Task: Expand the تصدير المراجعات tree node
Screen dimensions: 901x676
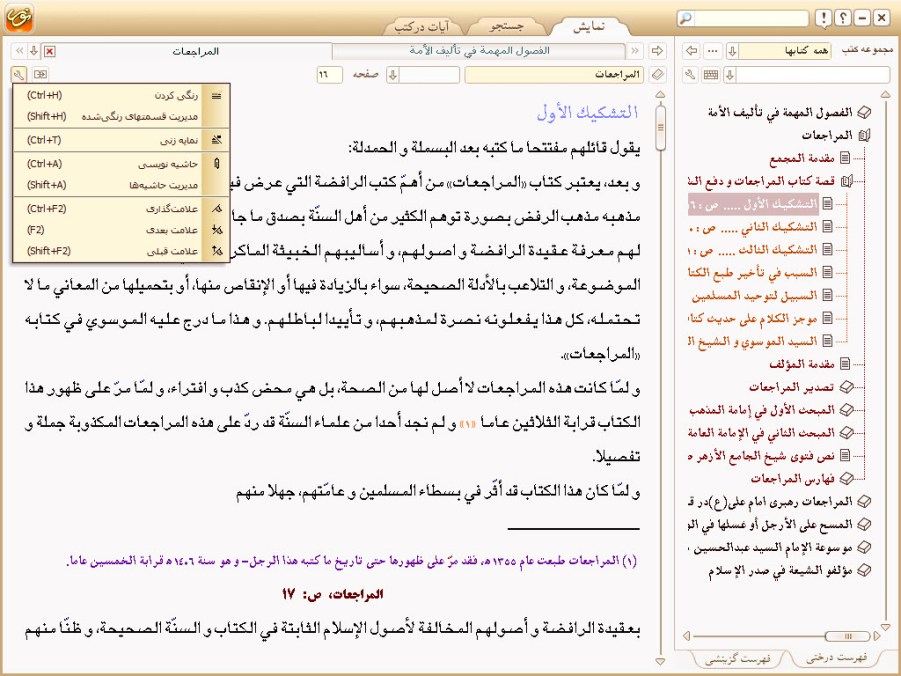Action: tap(846, 387)
